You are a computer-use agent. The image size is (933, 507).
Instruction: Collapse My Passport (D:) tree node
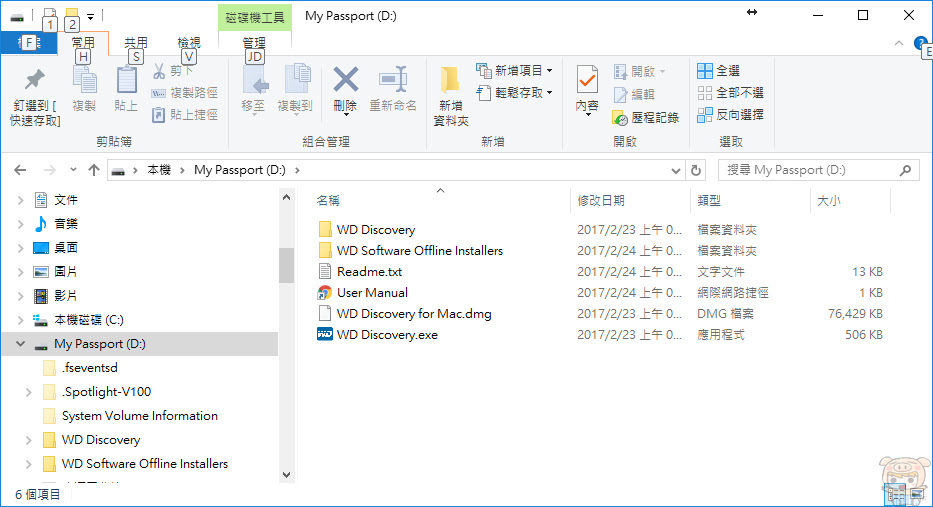coord(20,344)
